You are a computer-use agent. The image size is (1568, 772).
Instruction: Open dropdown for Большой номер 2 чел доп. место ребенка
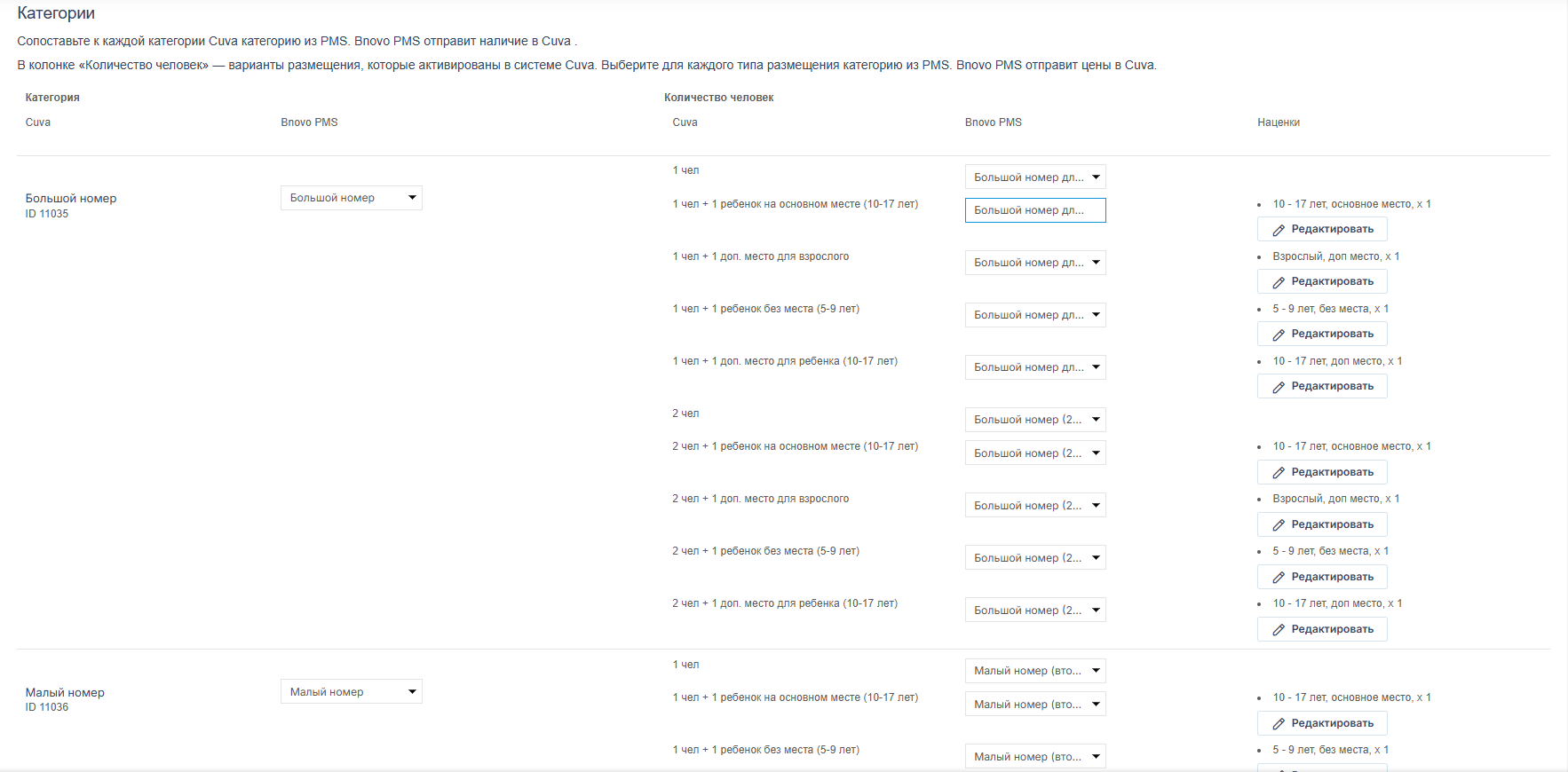pos(1035,611)
